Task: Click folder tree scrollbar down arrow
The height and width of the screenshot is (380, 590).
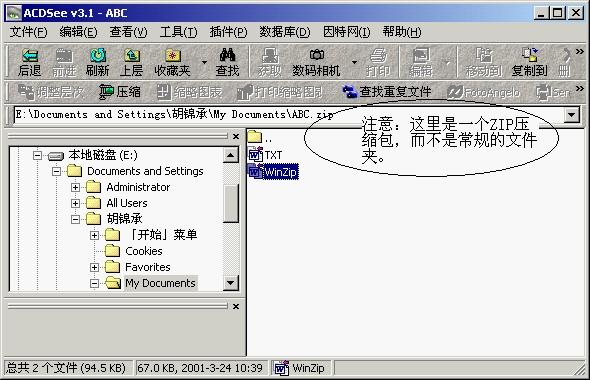Action: click(x=231, y=283)
